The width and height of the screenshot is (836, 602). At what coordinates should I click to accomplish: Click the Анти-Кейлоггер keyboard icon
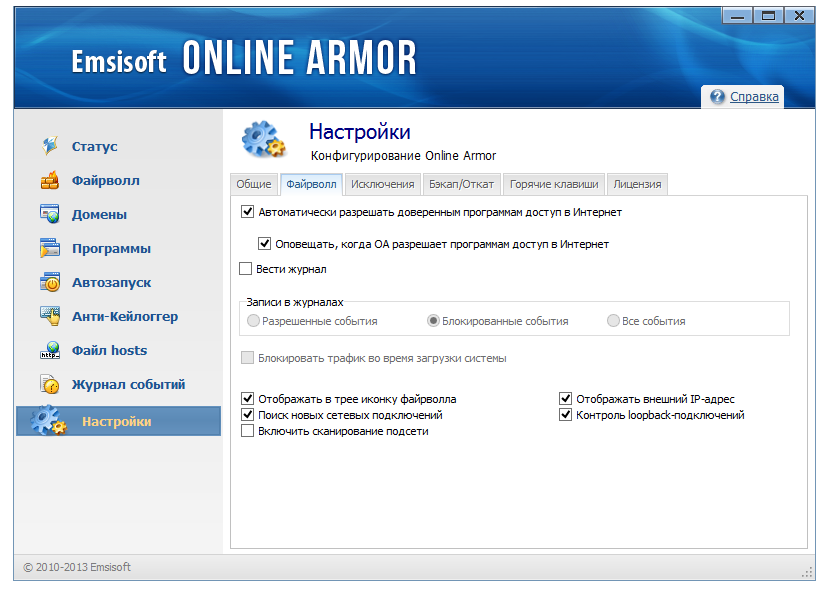click(50, 316)
